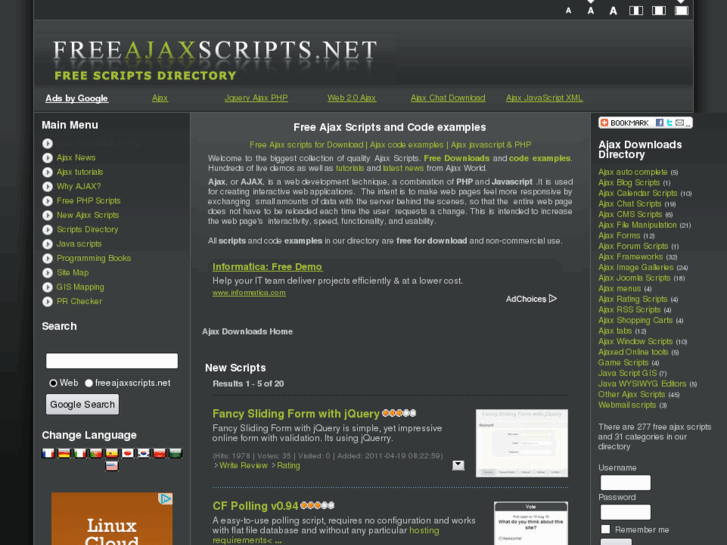
Task: Click the search text field
Action: click(112, 361)
